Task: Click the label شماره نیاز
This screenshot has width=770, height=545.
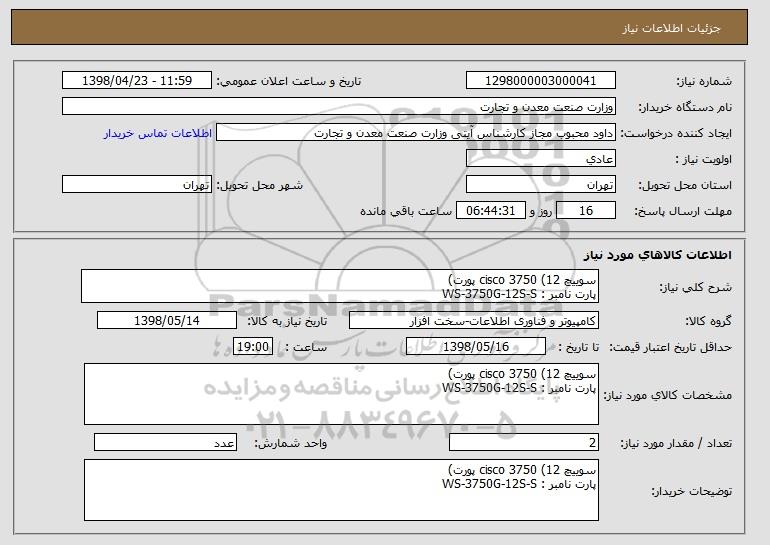Action: tap(704, 81)
